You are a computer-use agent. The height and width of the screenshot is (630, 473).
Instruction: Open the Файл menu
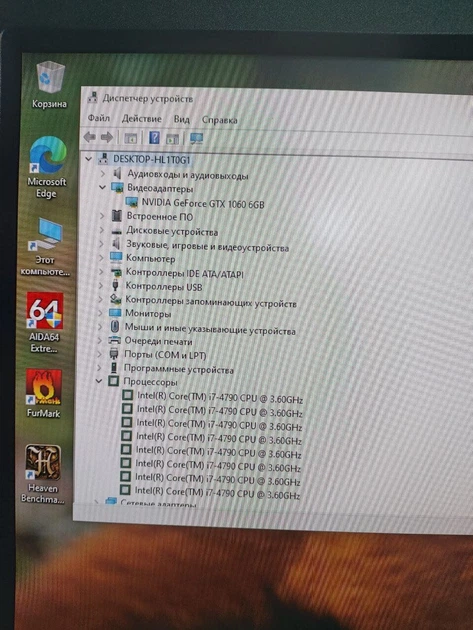click(x=99, y=118)
